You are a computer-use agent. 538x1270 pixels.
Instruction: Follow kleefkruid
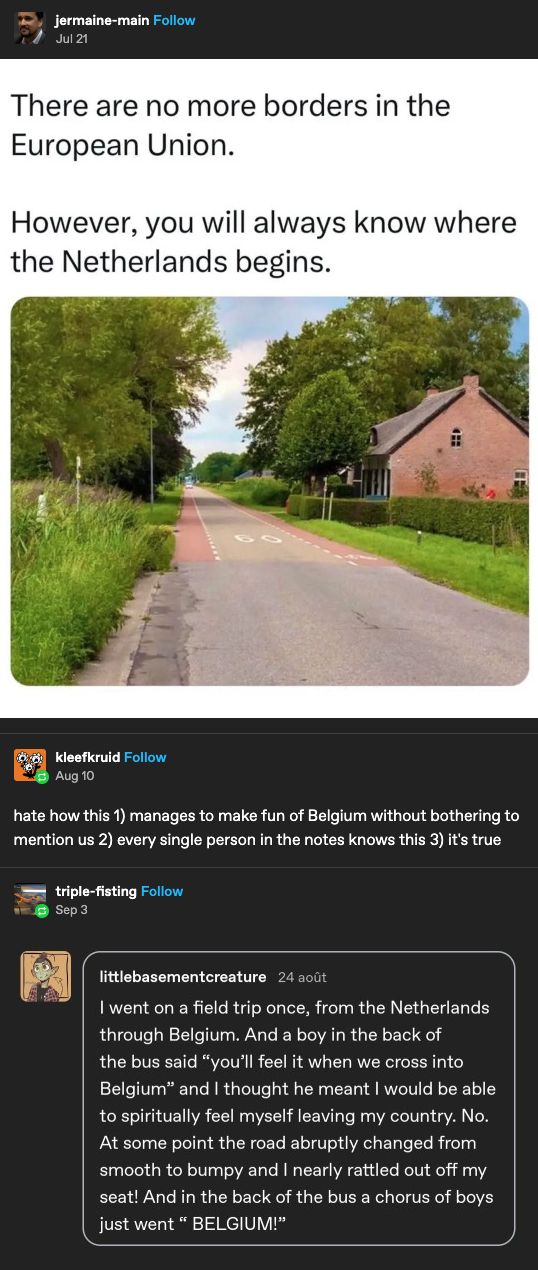coord(145,757)
